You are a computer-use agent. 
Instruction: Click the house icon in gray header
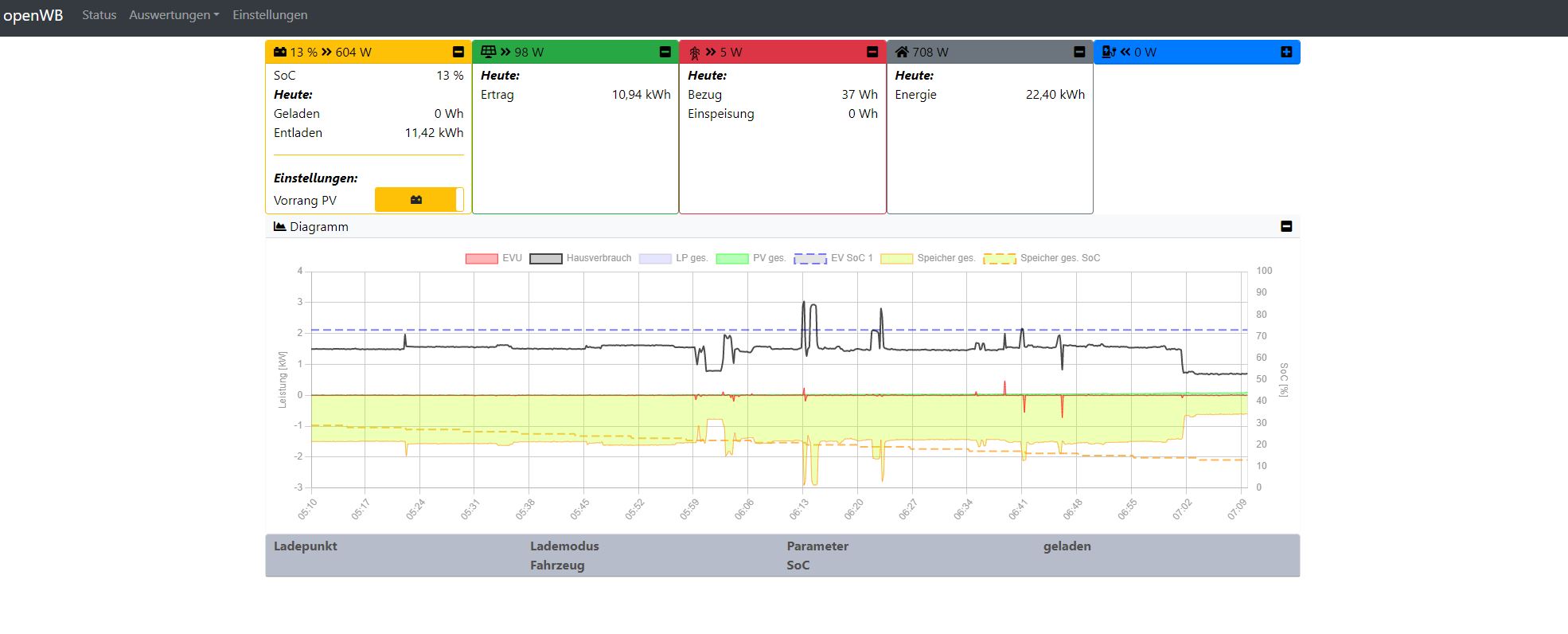(x=902, y=52)
